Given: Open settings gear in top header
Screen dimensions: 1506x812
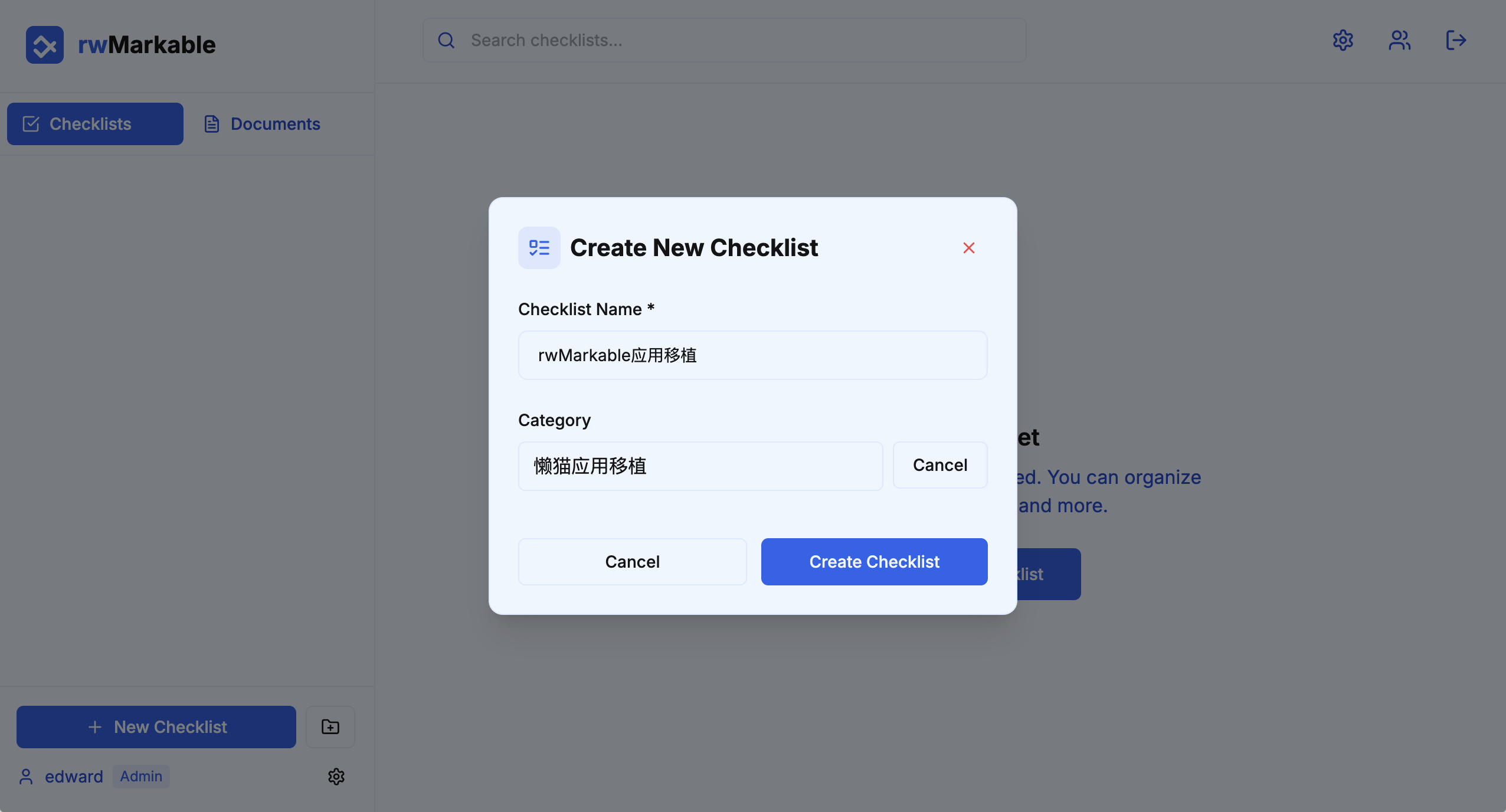Looking at the screenshot, I should (1343, 40).
